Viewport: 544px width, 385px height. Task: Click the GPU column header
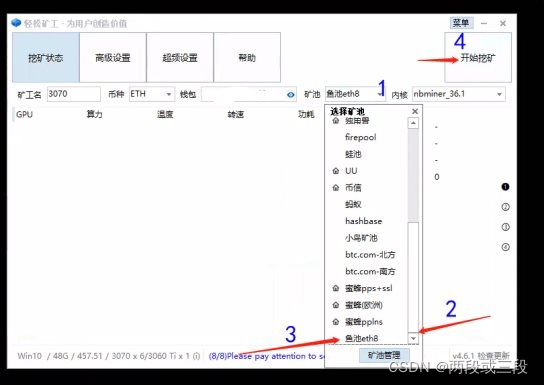(x=24, y=114)
